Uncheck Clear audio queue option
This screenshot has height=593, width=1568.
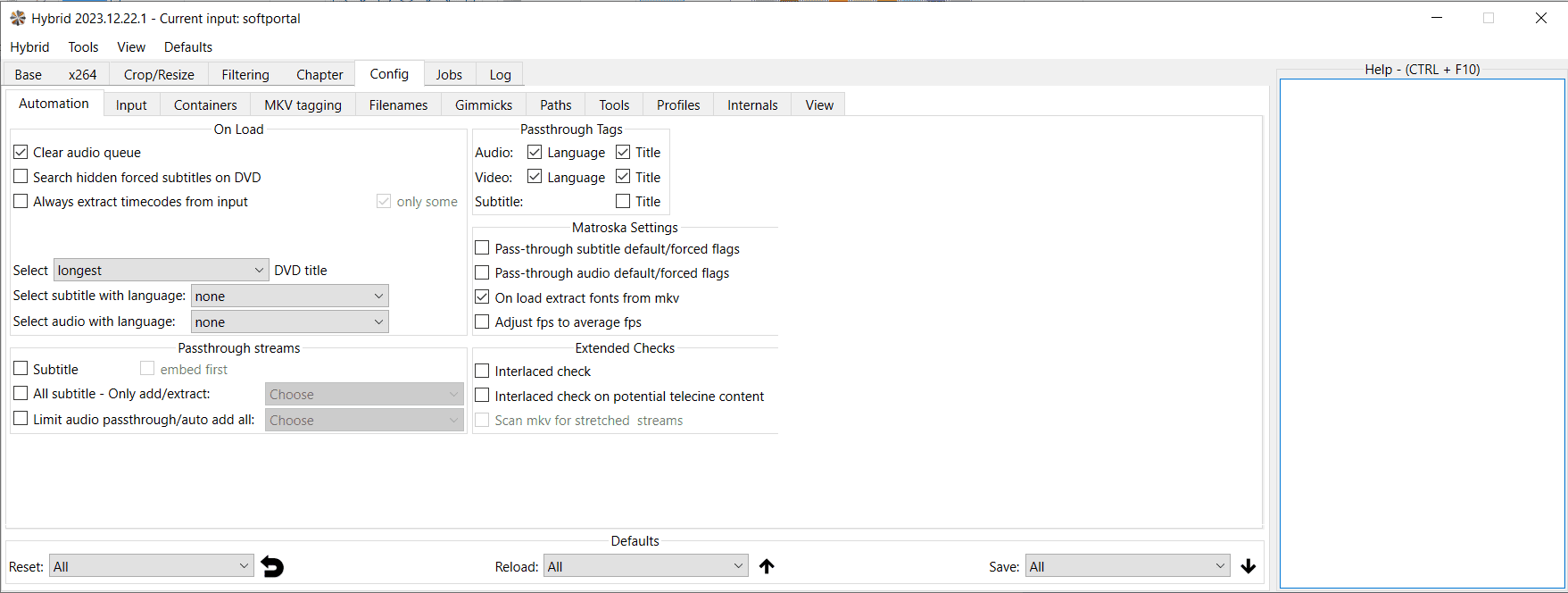(21, 153)
